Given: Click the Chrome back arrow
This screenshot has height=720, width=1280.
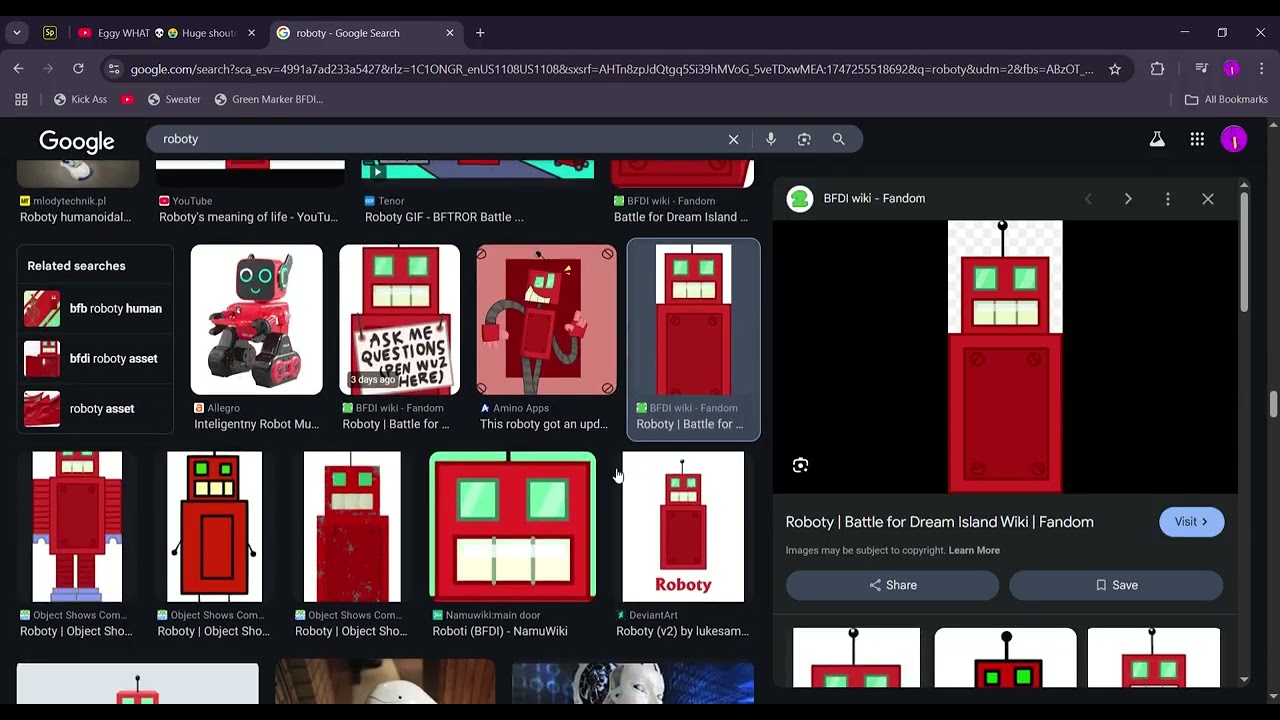Looking at the screenshot, I should [18, 69].
